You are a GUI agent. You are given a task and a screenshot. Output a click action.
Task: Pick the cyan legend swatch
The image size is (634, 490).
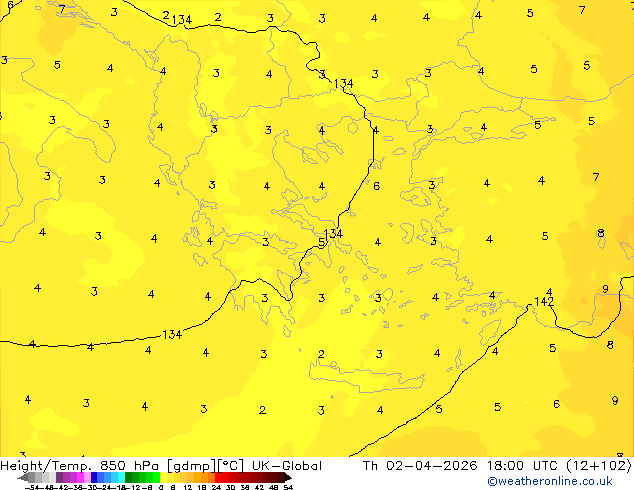click(121, 477)
